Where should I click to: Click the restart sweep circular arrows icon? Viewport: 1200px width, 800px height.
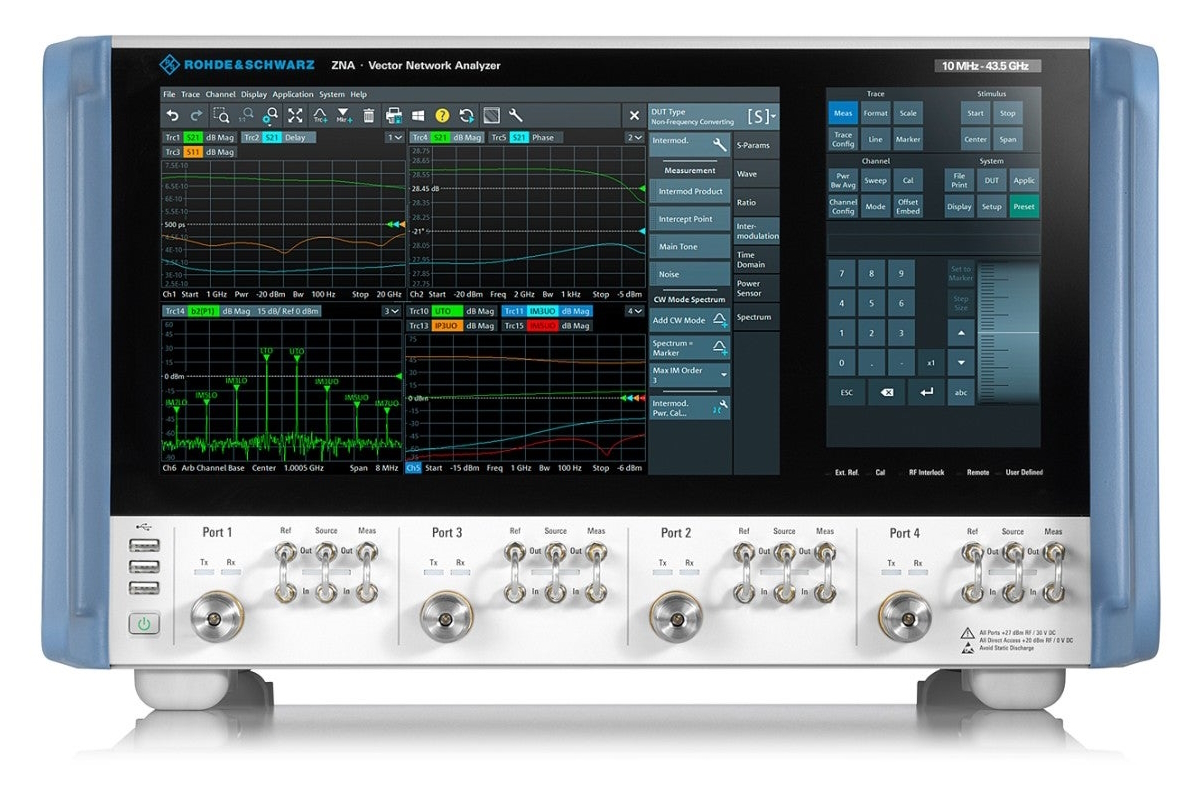tap(466, 115)
